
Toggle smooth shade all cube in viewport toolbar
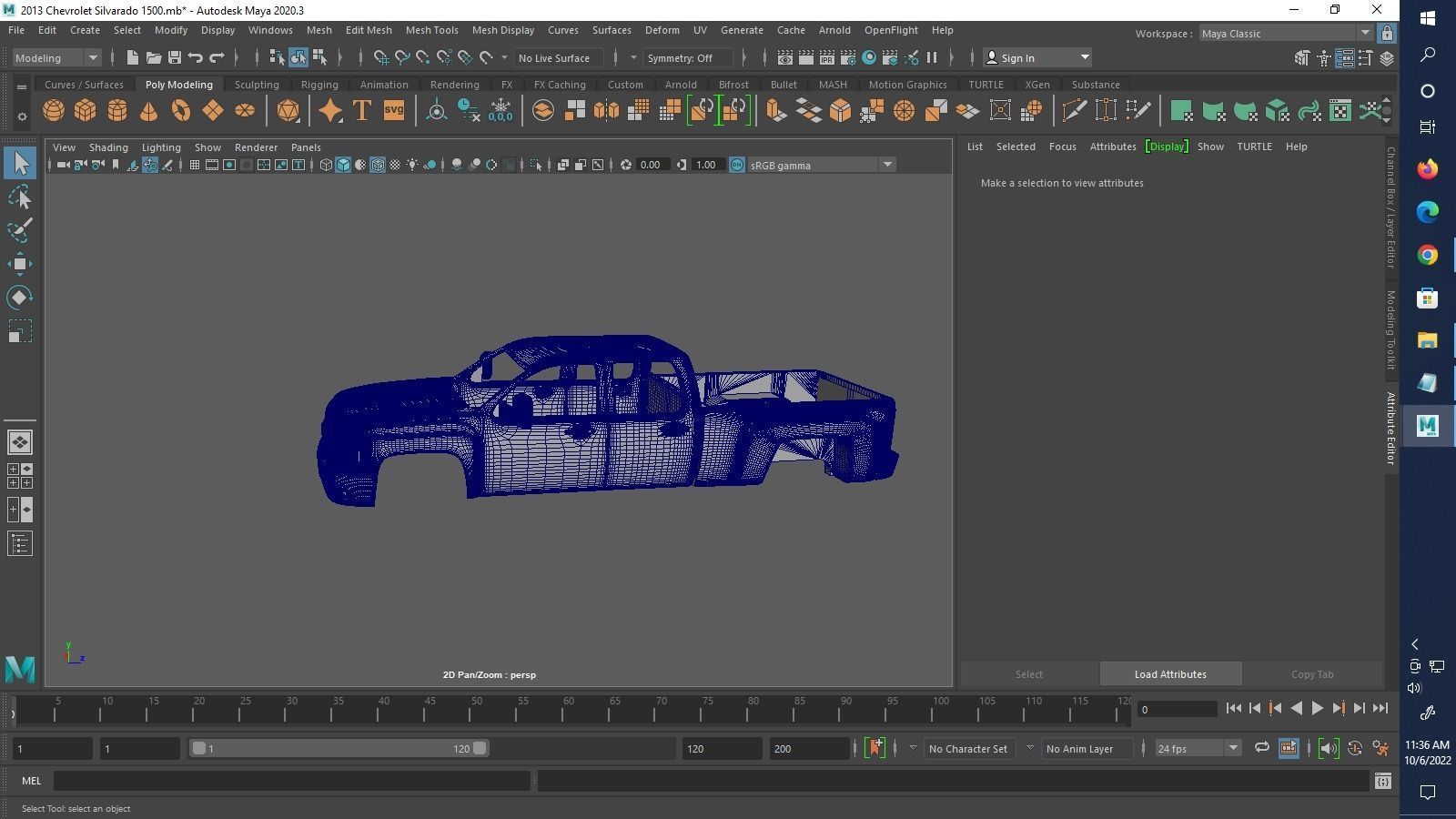pos(343,165)
